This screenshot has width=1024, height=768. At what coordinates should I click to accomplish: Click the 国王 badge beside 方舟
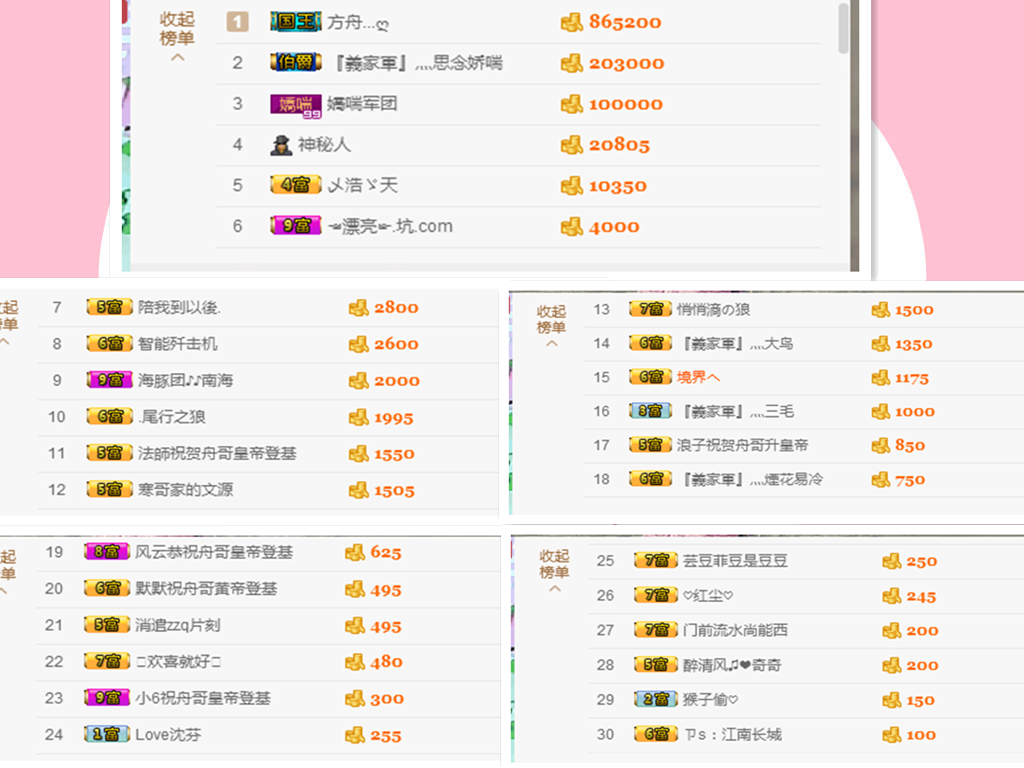[x=296, y=22]
